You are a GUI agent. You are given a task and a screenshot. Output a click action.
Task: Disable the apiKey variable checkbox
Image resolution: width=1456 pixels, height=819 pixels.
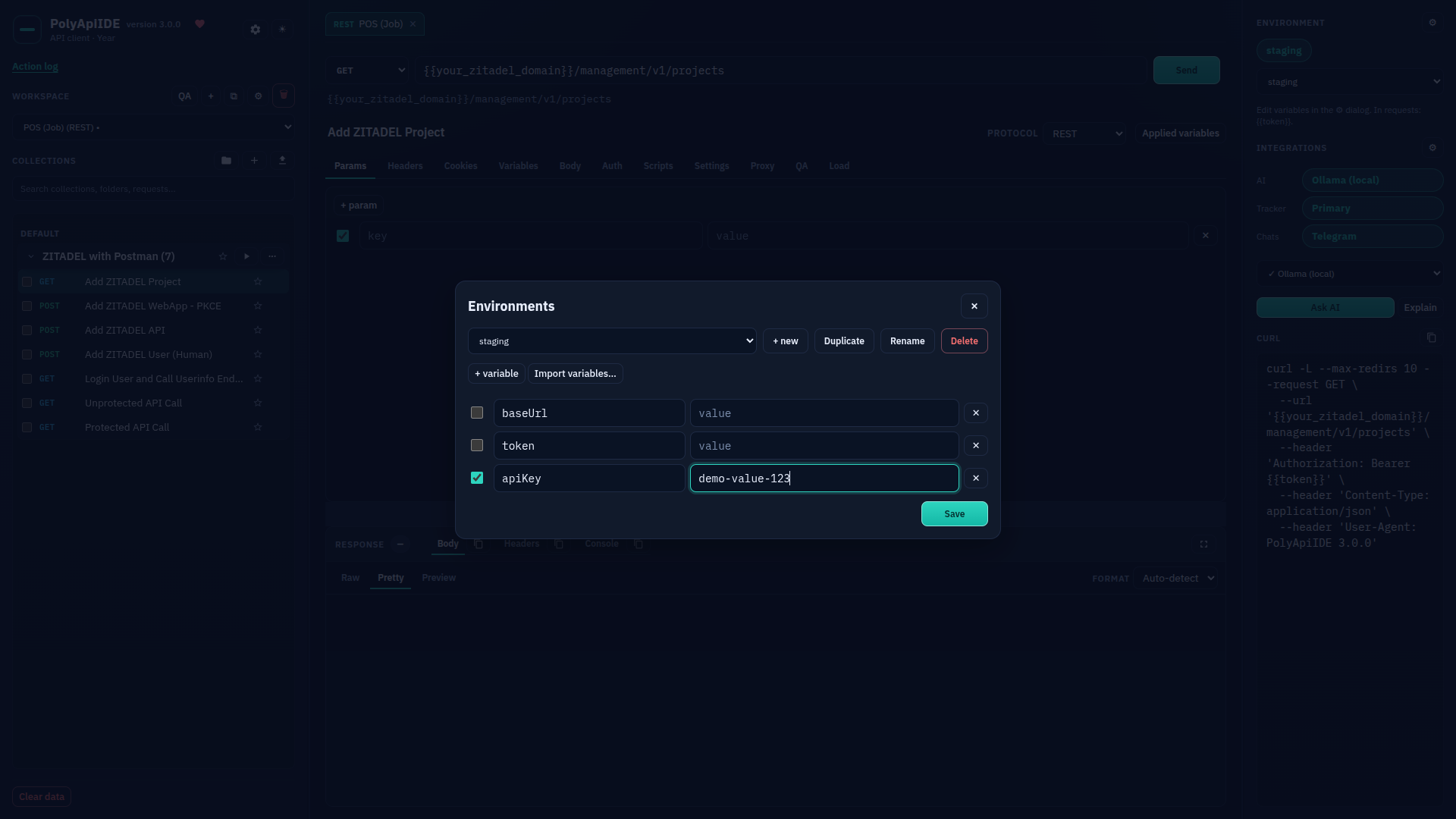[x=477, y=479]
